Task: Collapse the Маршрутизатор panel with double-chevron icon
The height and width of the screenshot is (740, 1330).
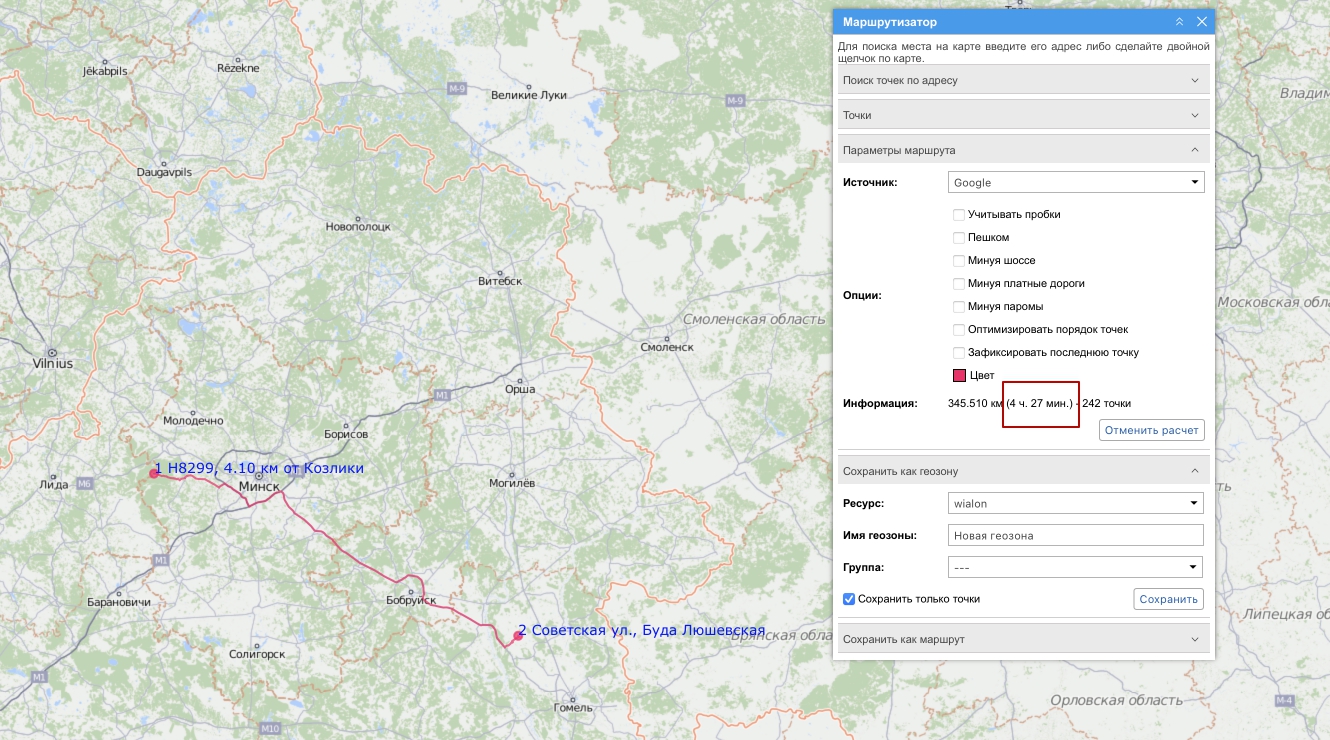Action: (1179, 22)
